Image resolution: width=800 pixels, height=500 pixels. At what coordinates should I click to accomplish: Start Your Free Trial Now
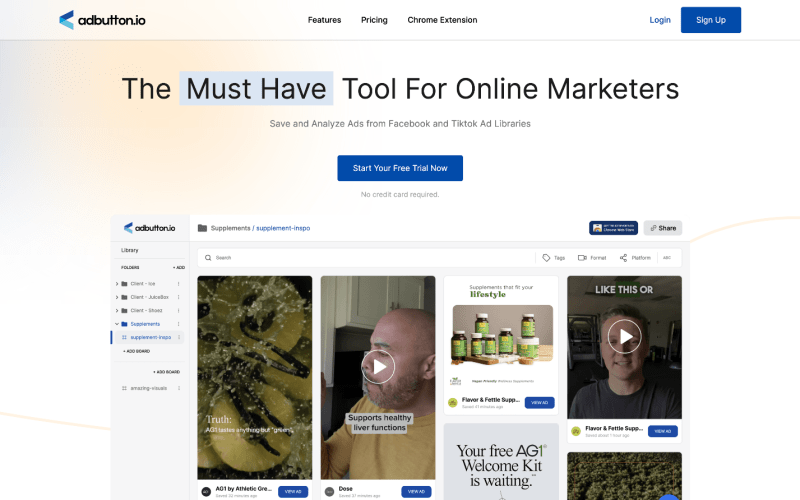400,168
